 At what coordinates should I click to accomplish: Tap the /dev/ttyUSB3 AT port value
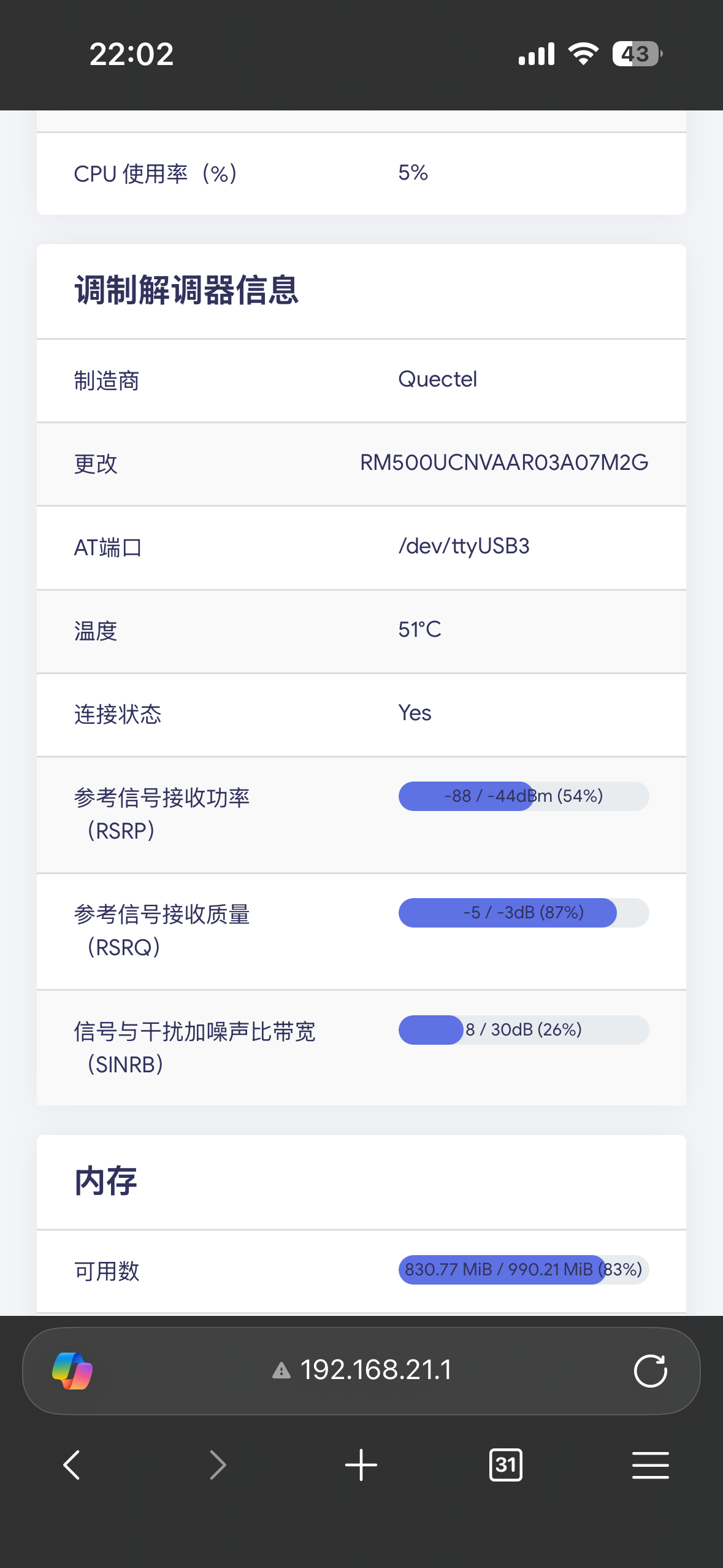(464, 546)
